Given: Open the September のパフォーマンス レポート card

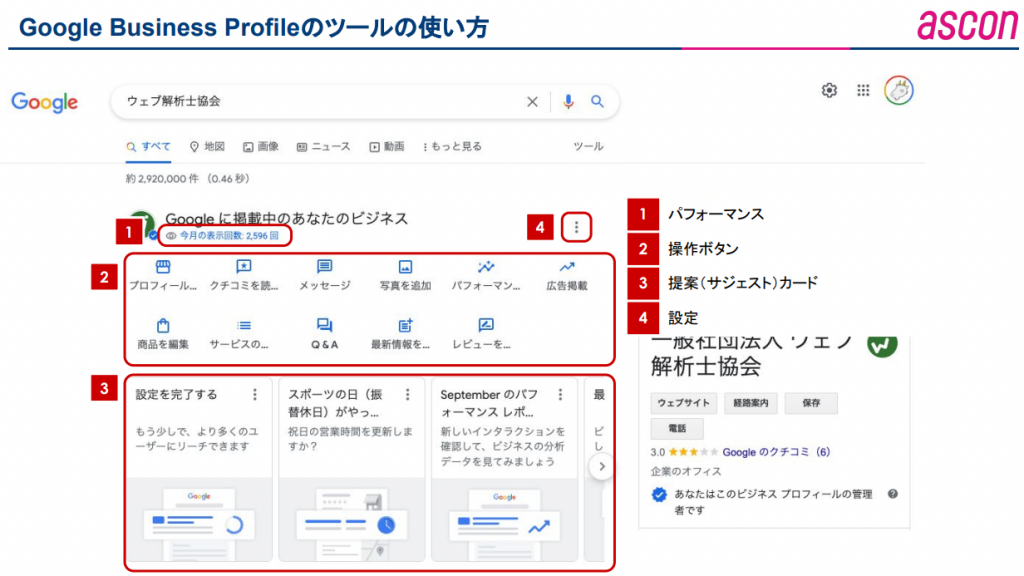Looking at the screenshot, I should [504, 469].
